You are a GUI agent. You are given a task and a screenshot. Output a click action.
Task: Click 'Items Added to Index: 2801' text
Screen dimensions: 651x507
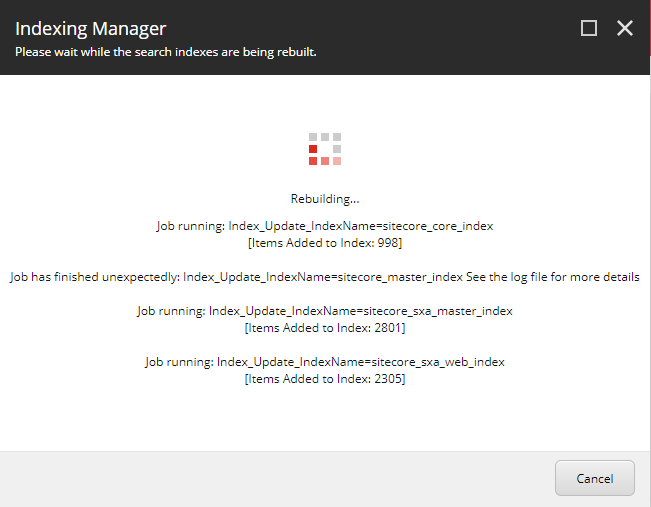(x=325, y=328)
